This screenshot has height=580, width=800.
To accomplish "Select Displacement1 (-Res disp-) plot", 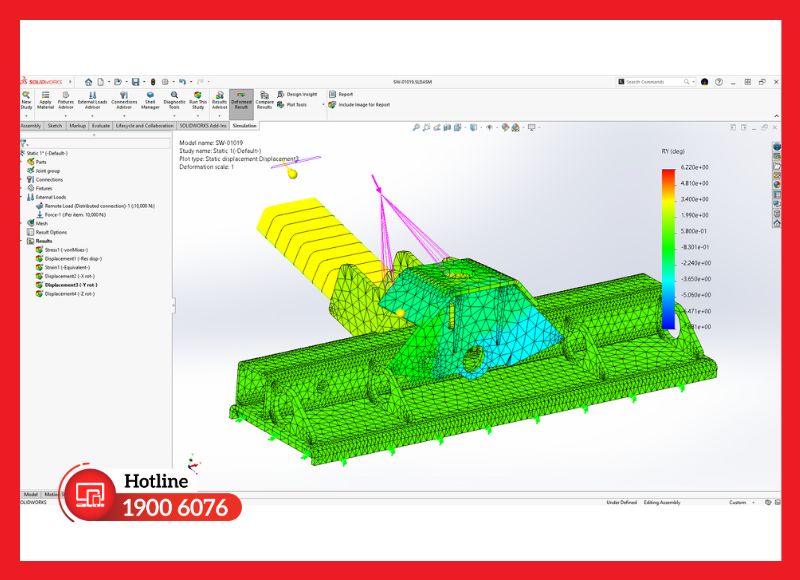I will tap(69, 259).
